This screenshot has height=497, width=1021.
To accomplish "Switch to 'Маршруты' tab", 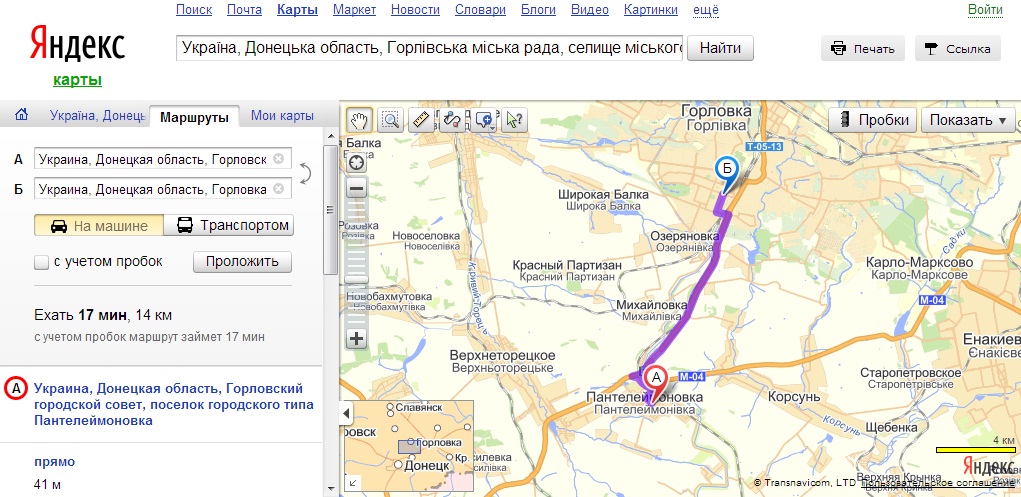I will (x=194, y=117).
